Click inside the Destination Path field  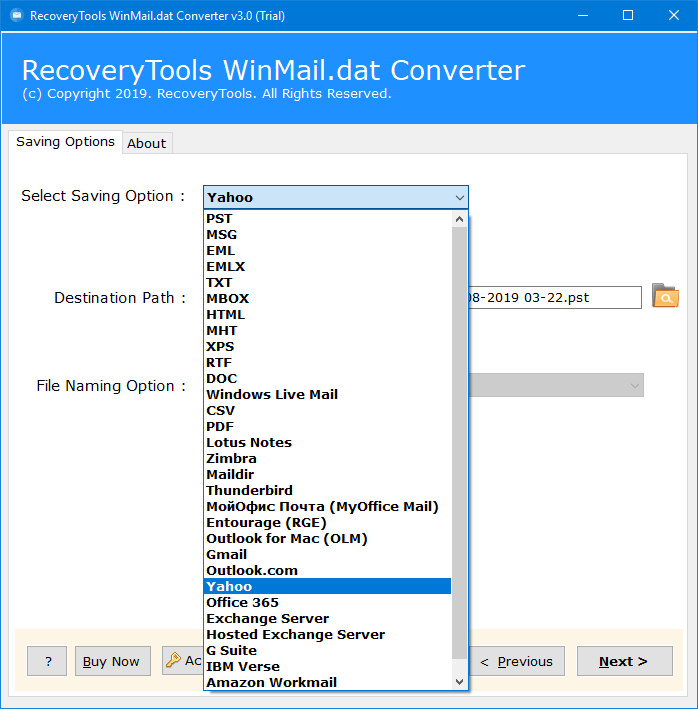pyautogui.click(x=555, y=298)
